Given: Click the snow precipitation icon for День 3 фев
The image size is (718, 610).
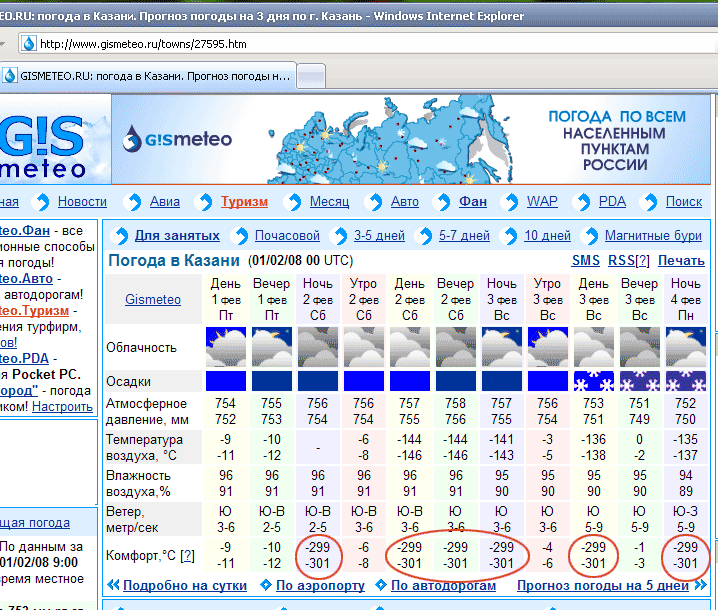Looking at the screenshot, I should click(593, 381).
